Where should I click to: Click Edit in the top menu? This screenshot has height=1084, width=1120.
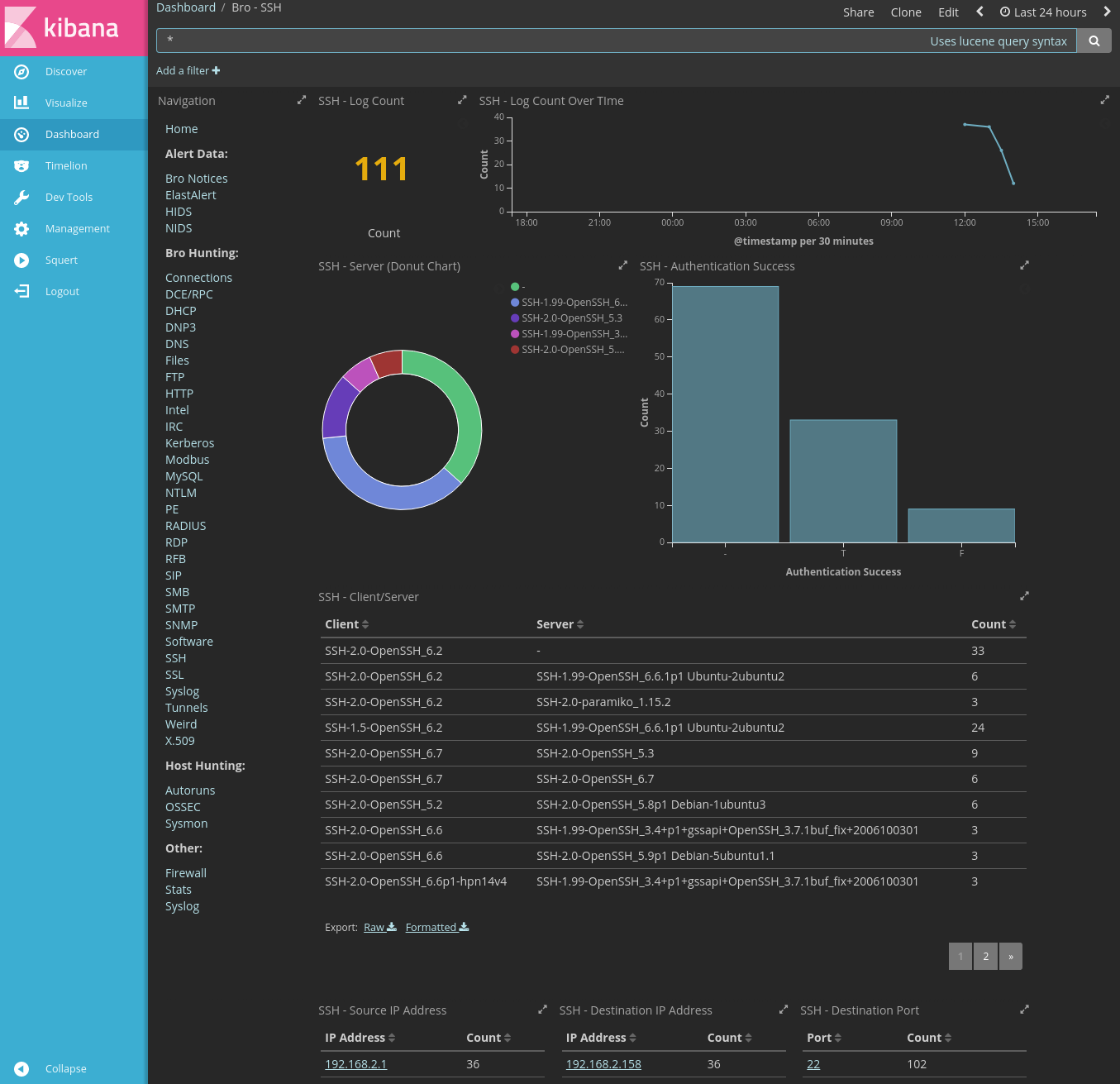948,12
